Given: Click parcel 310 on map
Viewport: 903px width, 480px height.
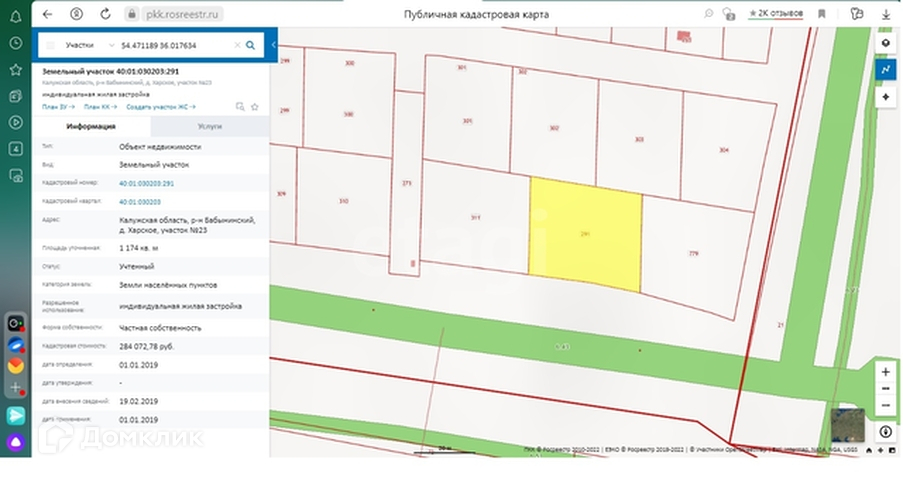Looking at the screenshot, I should click(344, 201).
